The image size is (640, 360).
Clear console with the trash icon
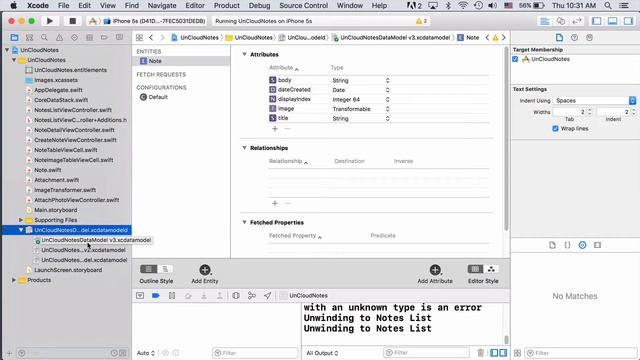[x=480, y=353]
